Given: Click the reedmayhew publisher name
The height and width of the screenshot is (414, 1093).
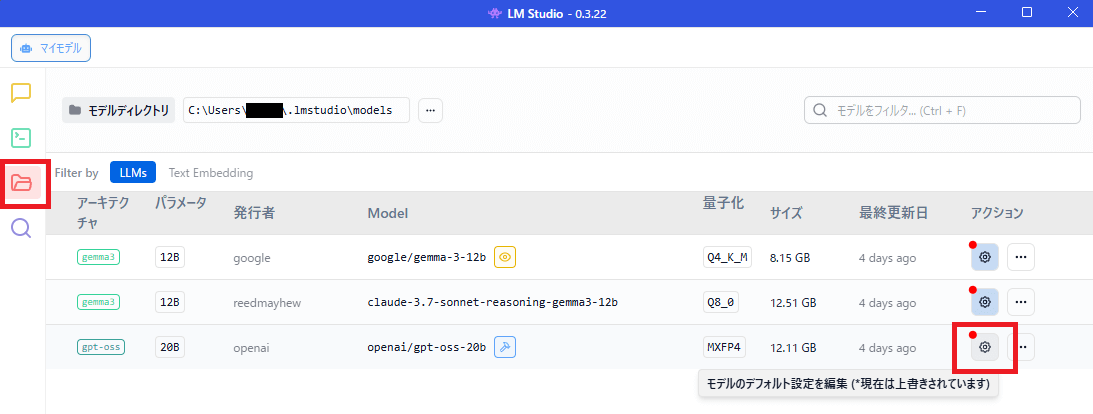Looking at the screenshot, I should tap(268, 302).
